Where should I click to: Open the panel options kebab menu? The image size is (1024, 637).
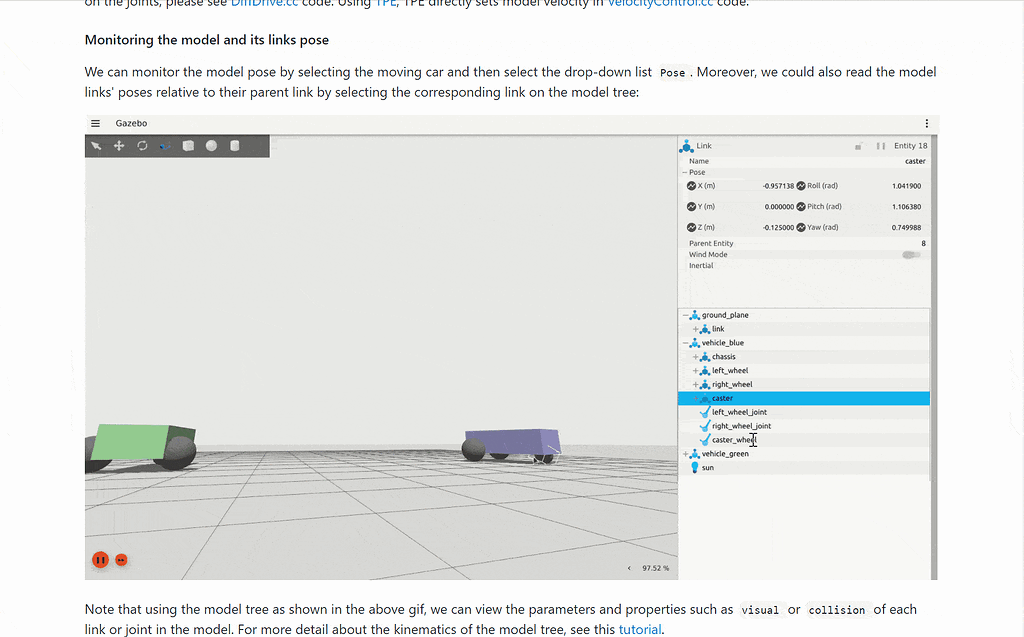click(925, 122)
